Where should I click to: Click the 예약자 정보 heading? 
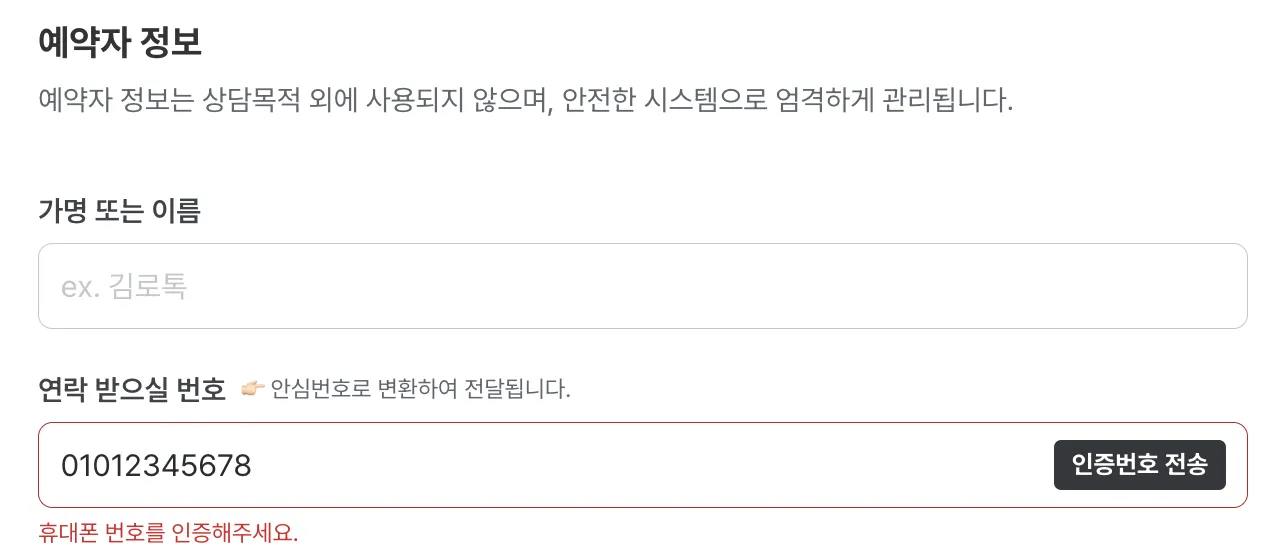coord(120,43)
